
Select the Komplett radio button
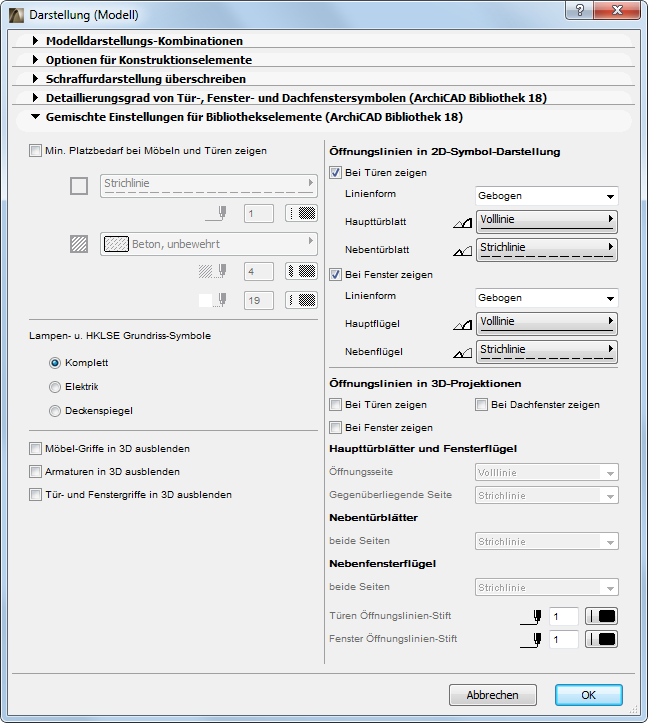click(x=55, y=363)
